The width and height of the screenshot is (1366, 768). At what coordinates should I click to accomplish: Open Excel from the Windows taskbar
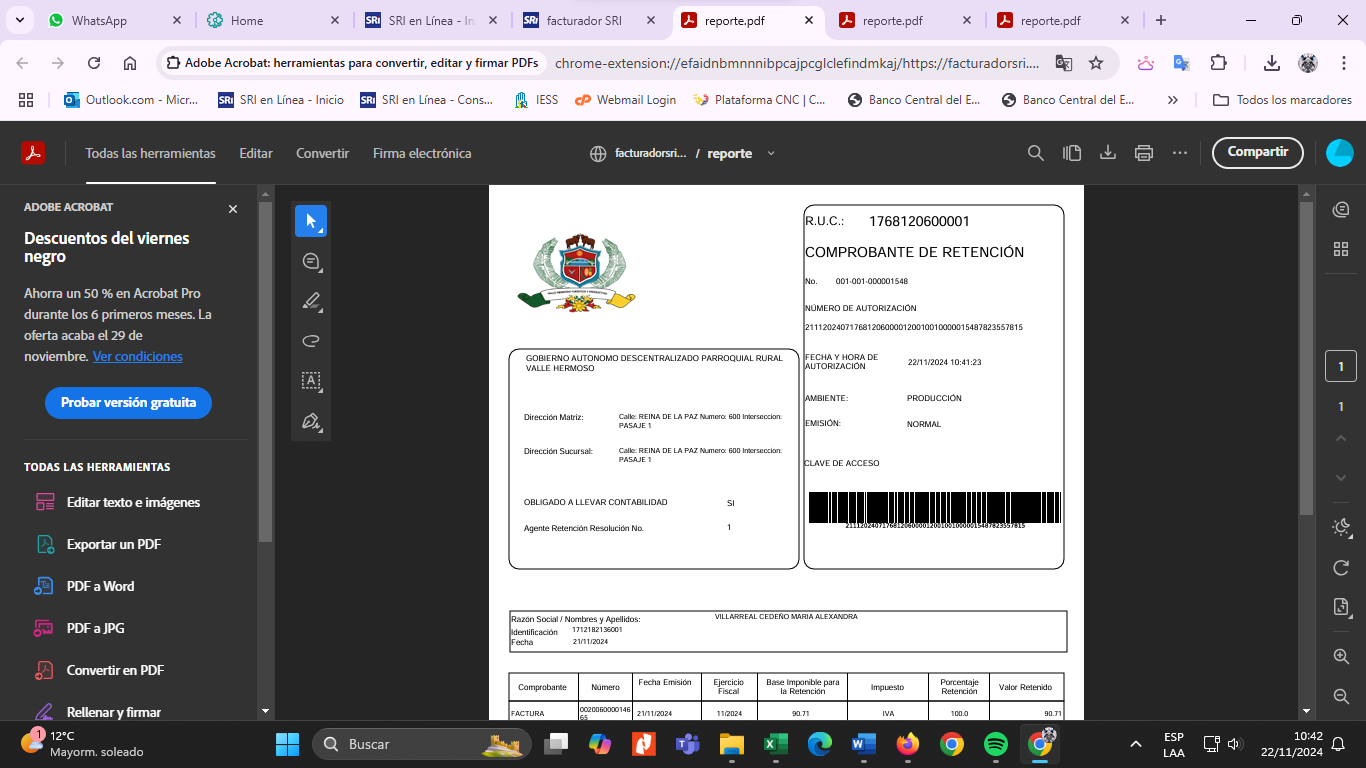pyautogui.click(x=775, y=745)
